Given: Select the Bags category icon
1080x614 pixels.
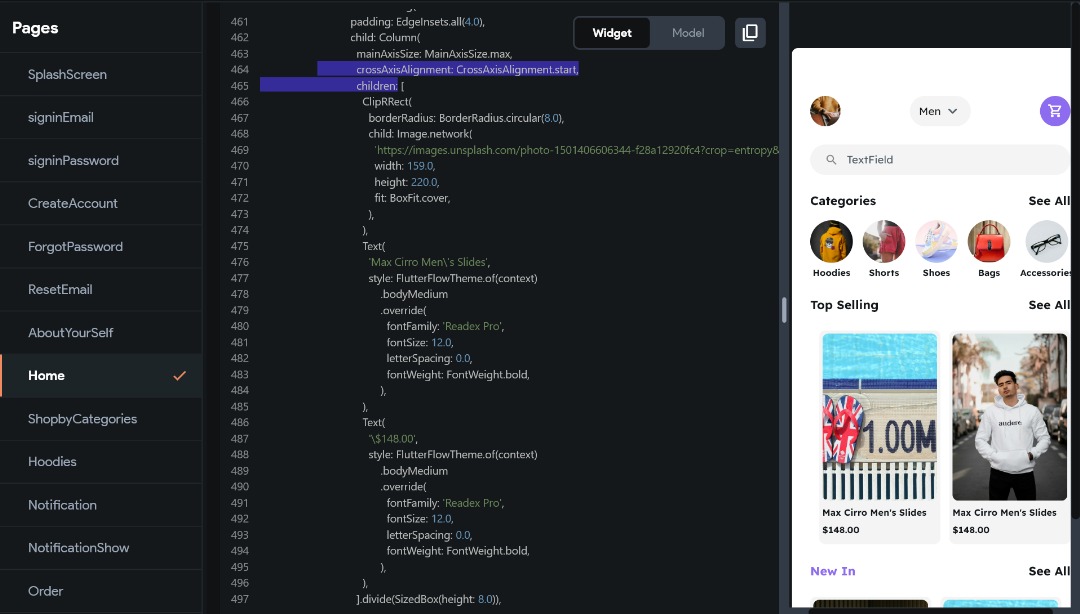Looking at the screenshot, I should [988, 240].
